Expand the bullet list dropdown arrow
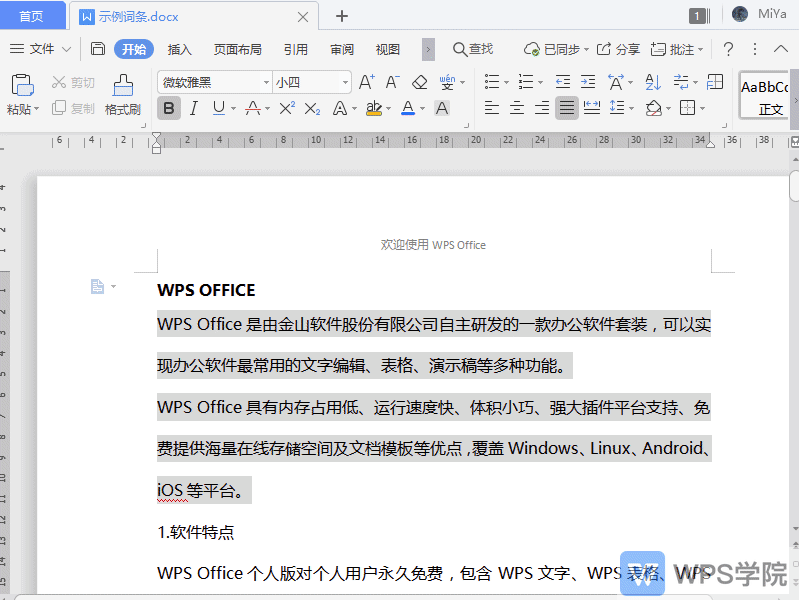Viewport: 799px width, 600px height. pos(507,82)
